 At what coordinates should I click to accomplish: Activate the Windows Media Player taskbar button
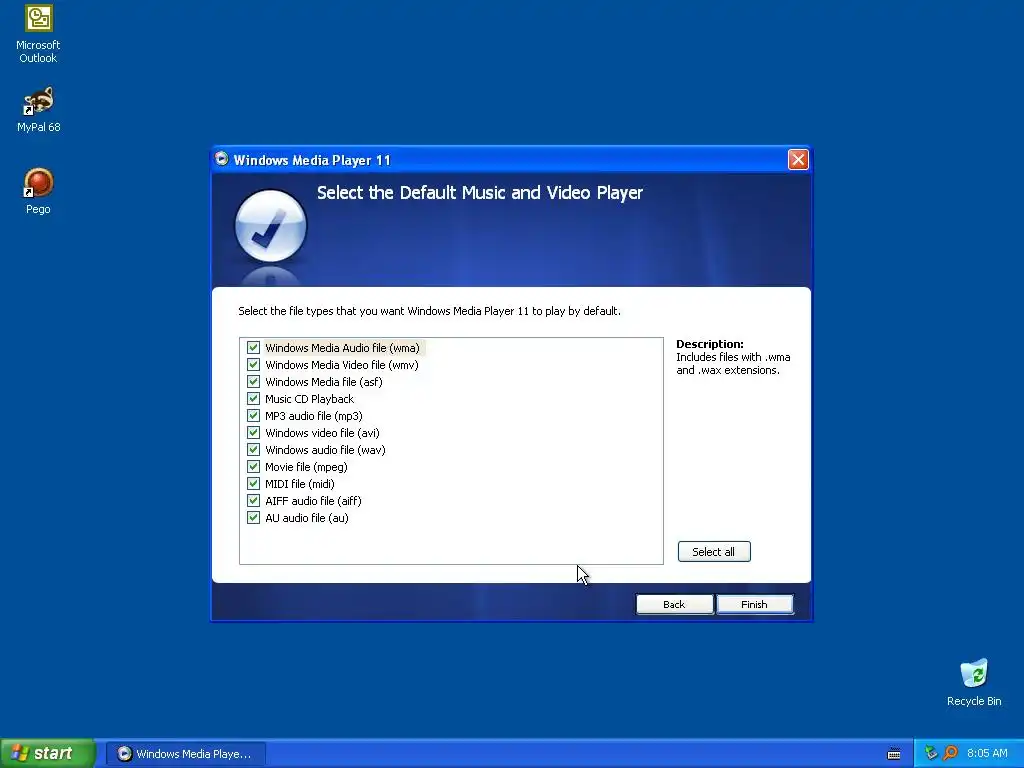pyautogui.click(x=185, y=754)
